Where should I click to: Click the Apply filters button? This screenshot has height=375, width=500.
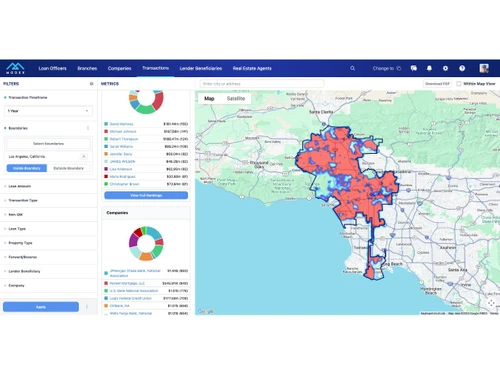tap(41, 307)
